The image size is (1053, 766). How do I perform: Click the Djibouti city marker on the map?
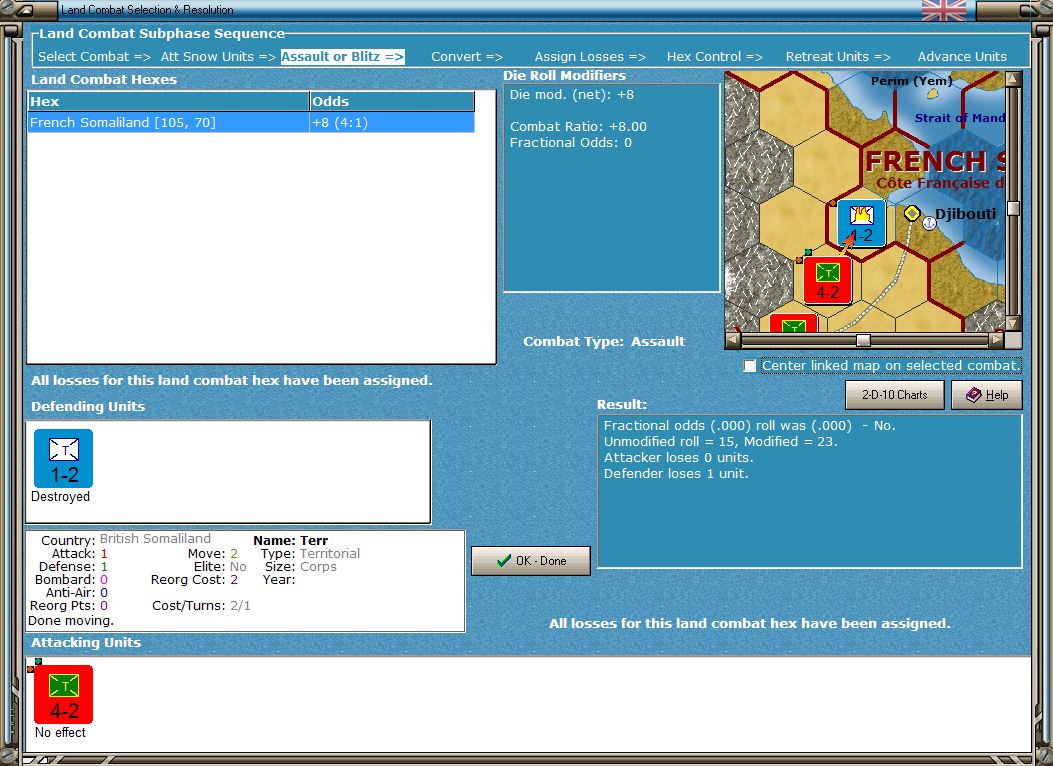[x=911, y=213]
